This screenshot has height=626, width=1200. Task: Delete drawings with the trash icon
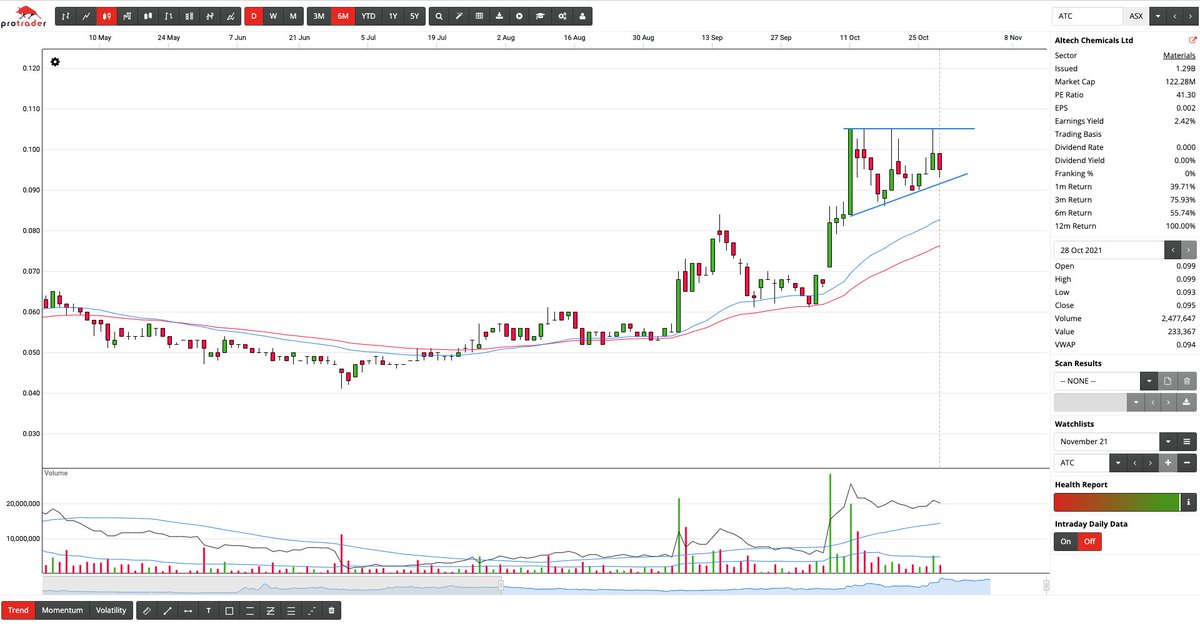332,610
